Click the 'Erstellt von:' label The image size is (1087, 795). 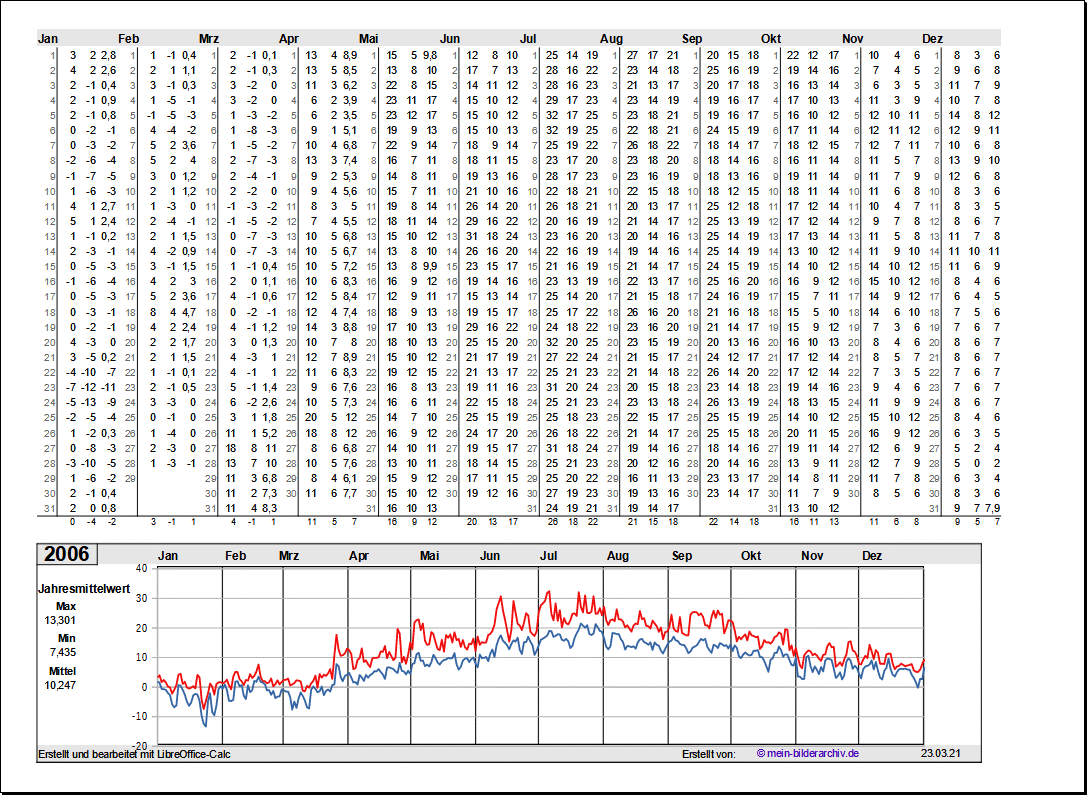[708, 754]
